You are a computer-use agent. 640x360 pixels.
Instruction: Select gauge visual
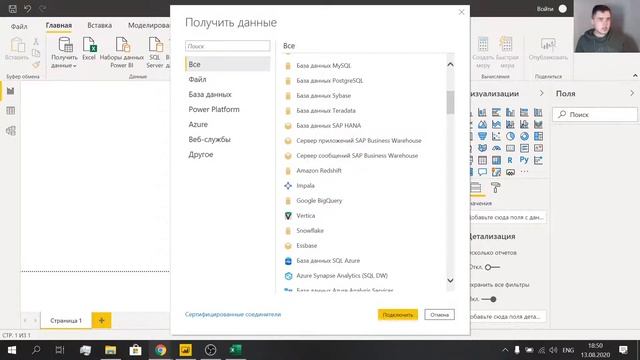pos(496,148)
